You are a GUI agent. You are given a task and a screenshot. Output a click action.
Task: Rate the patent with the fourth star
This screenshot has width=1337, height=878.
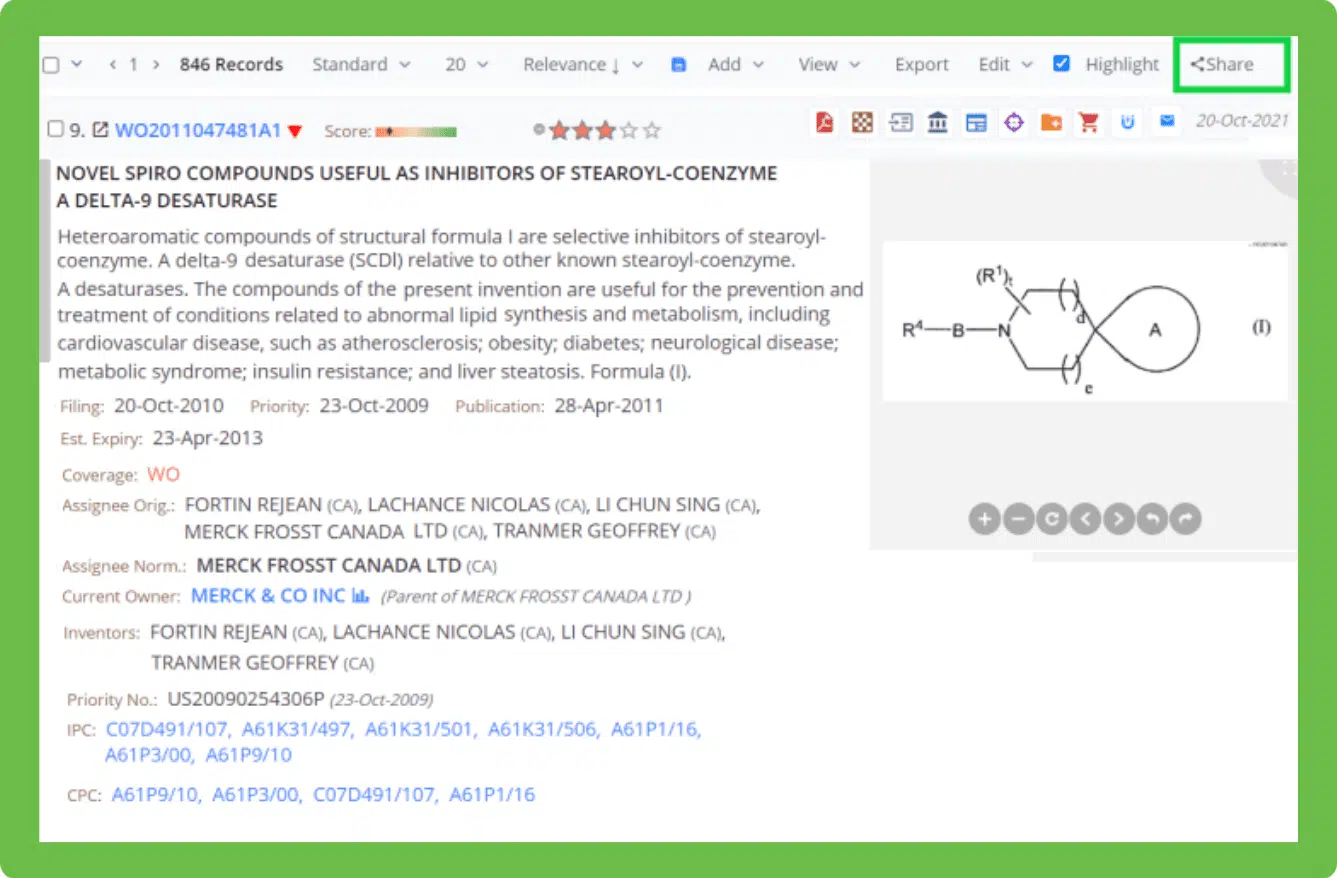[628, 130]
